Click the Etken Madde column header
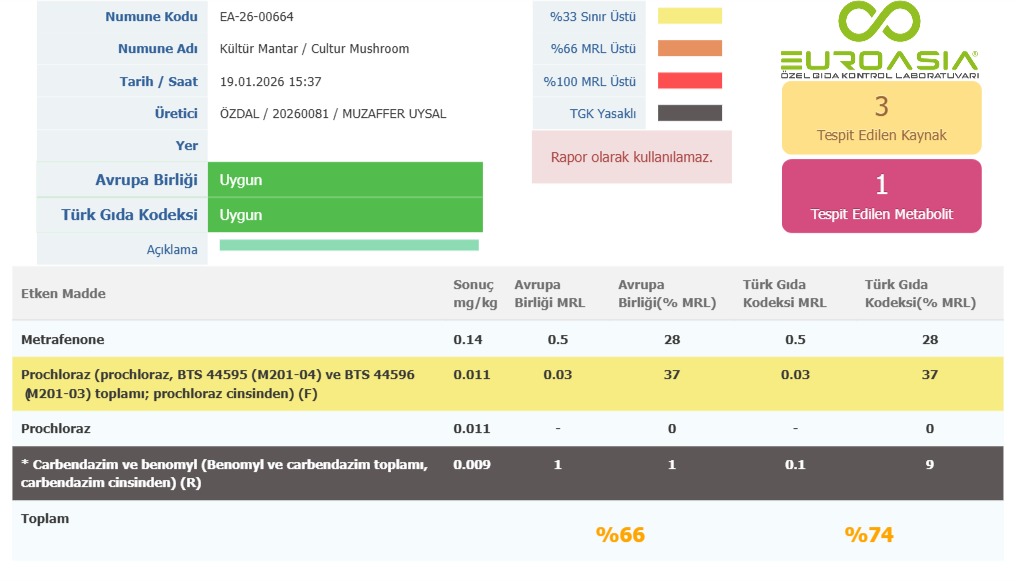Image resolution: width=1016 pixels, height=581 pixels. pos(64,294)
